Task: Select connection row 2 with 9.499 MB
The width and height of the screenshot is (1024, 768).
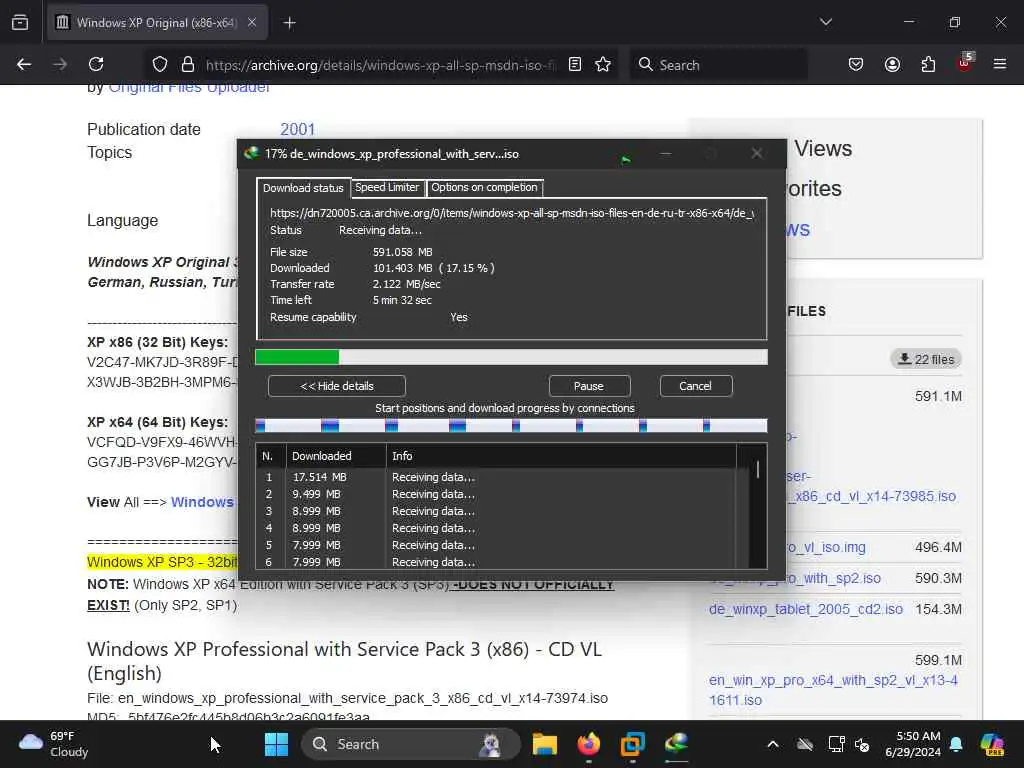Action: [496, 494]
